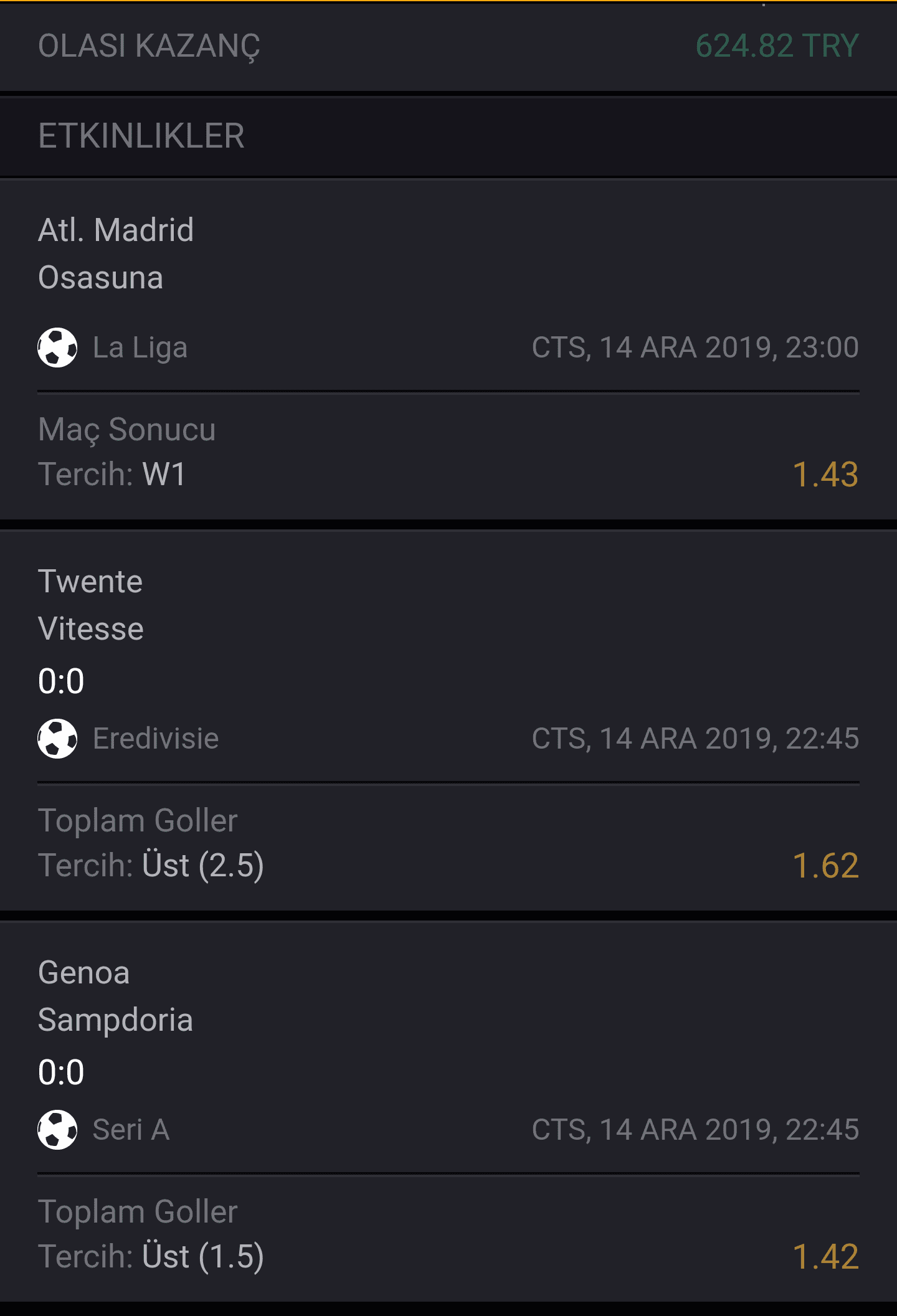Screen dimensions: 897x1316
Task: Open the Osasuna team name
Action: [x=100, y=277]
